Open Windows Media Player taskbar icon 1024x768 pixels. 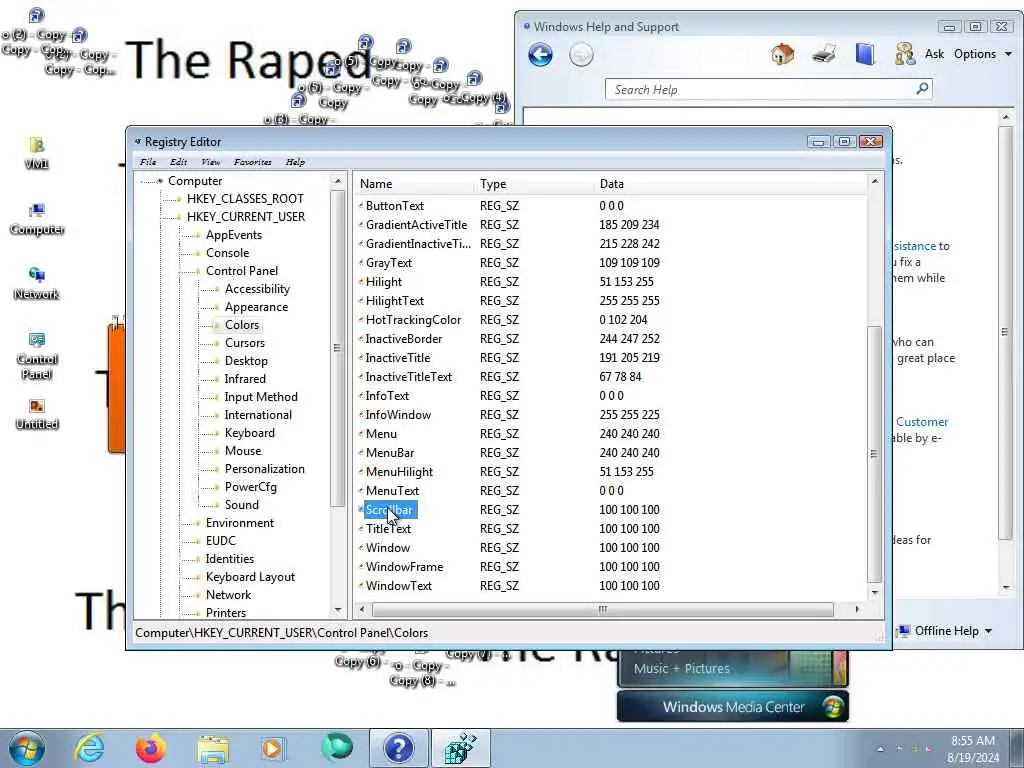(273, 748)
